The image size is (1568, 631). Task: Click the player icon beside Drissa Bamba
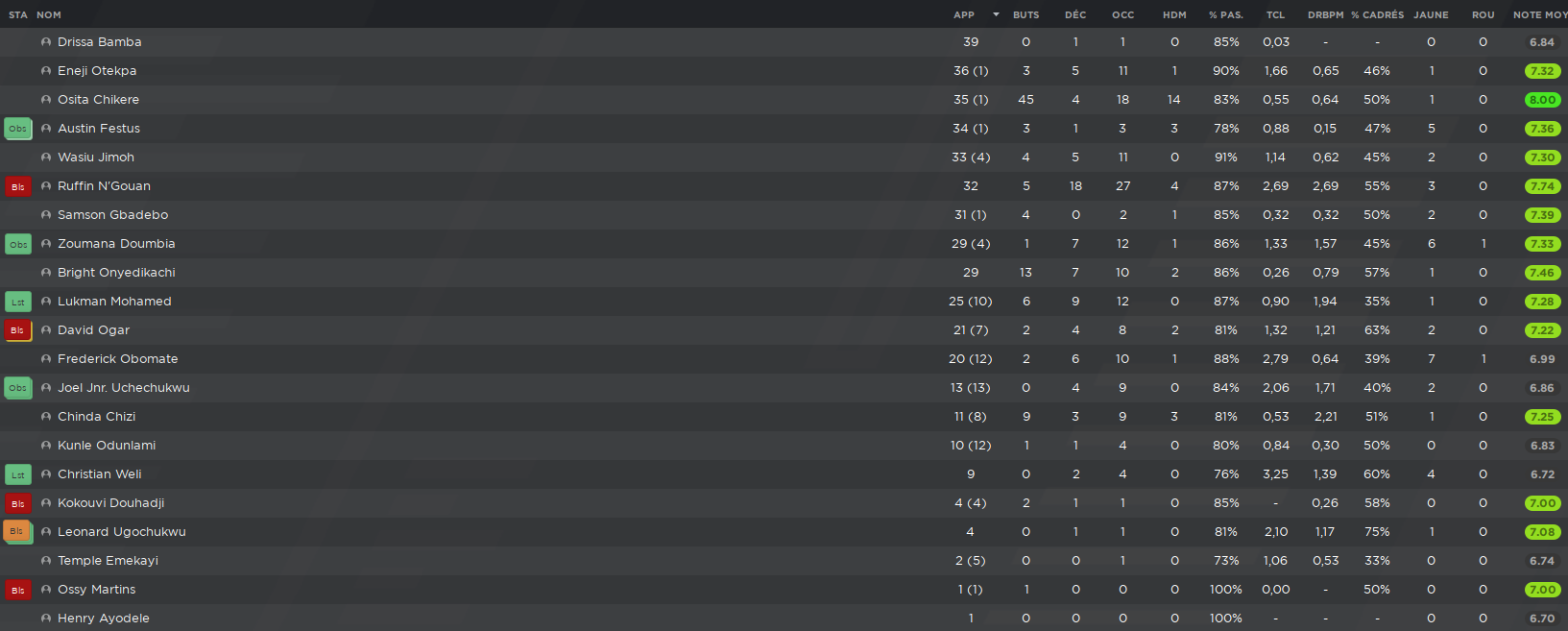pos(46,42)
